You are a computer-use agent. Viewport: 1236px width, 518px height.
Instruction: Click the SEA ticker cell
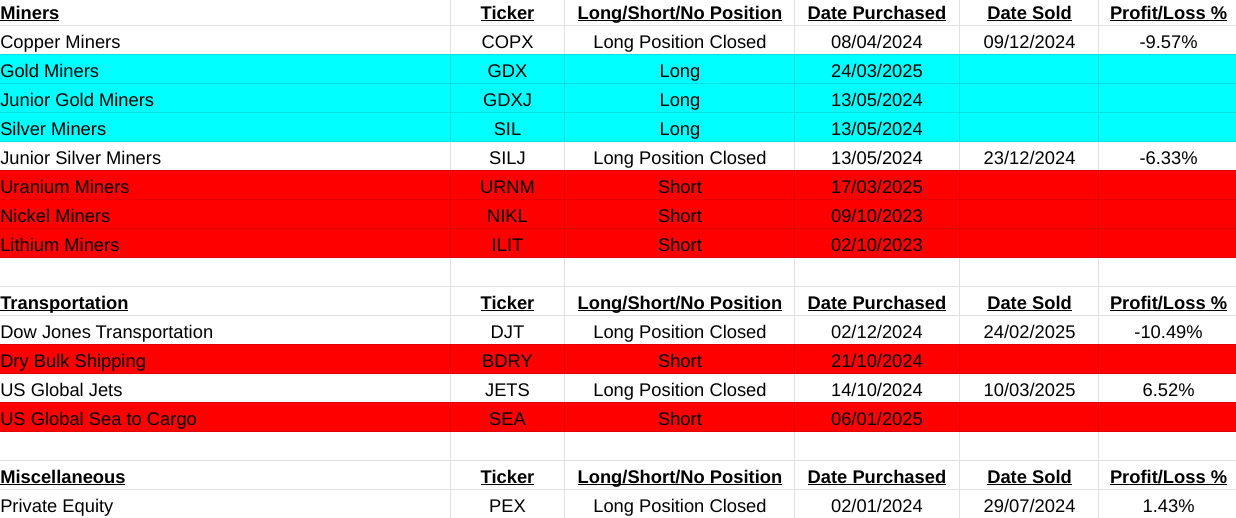coord(507,419)
